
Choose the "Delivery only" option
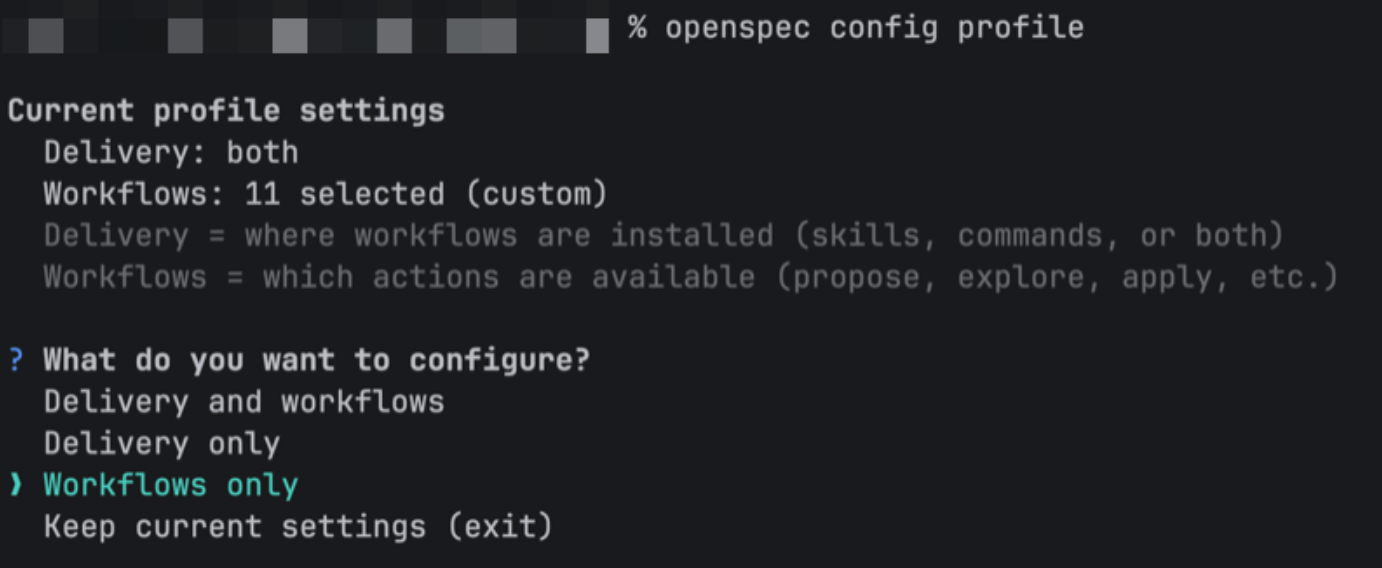coord(161,444)
